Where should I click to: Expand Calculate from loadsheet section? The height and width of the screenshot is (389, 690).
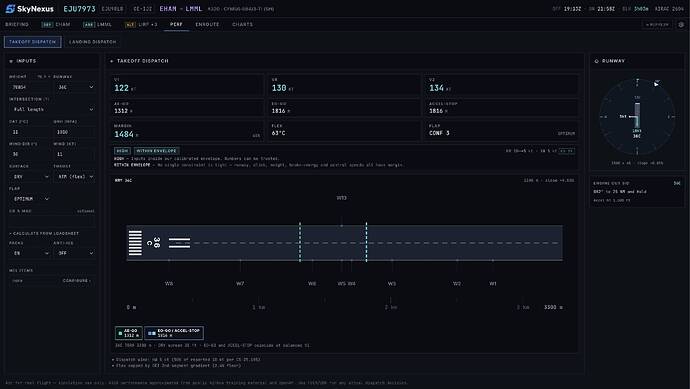[x=44, y=233]
